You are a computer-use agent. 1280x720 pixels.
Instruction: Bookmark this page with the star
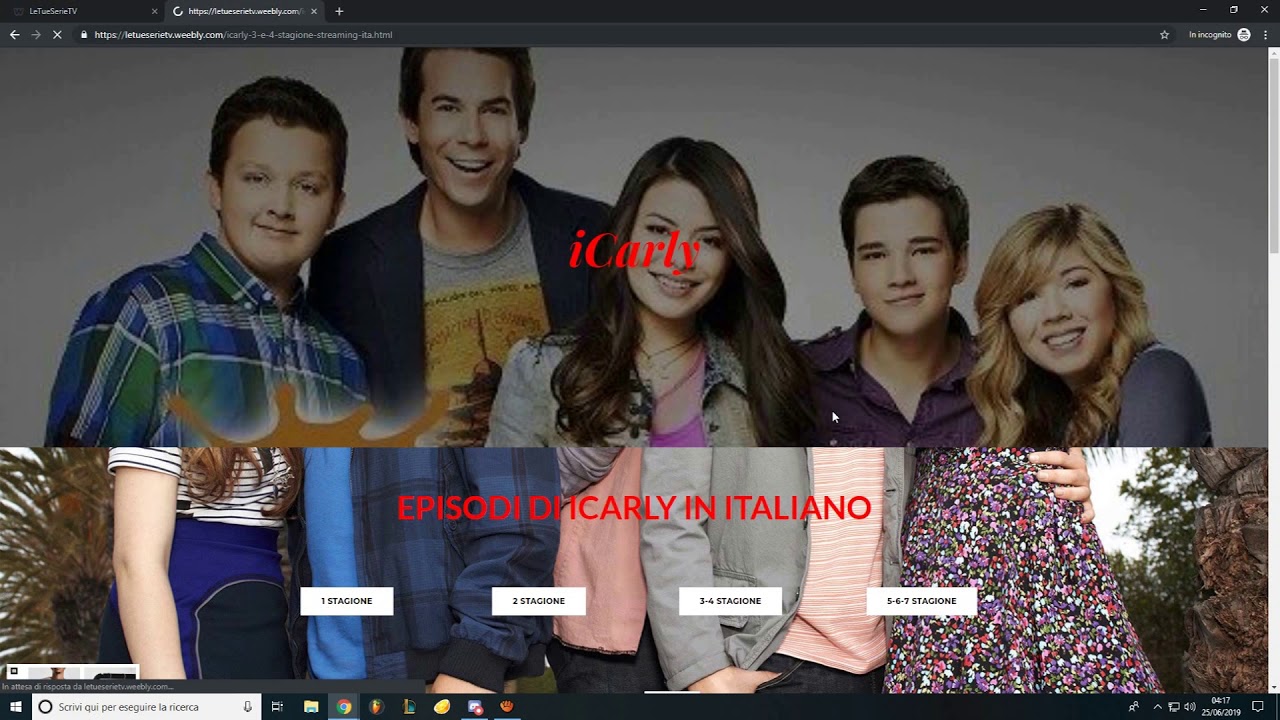pos(1164,35)
